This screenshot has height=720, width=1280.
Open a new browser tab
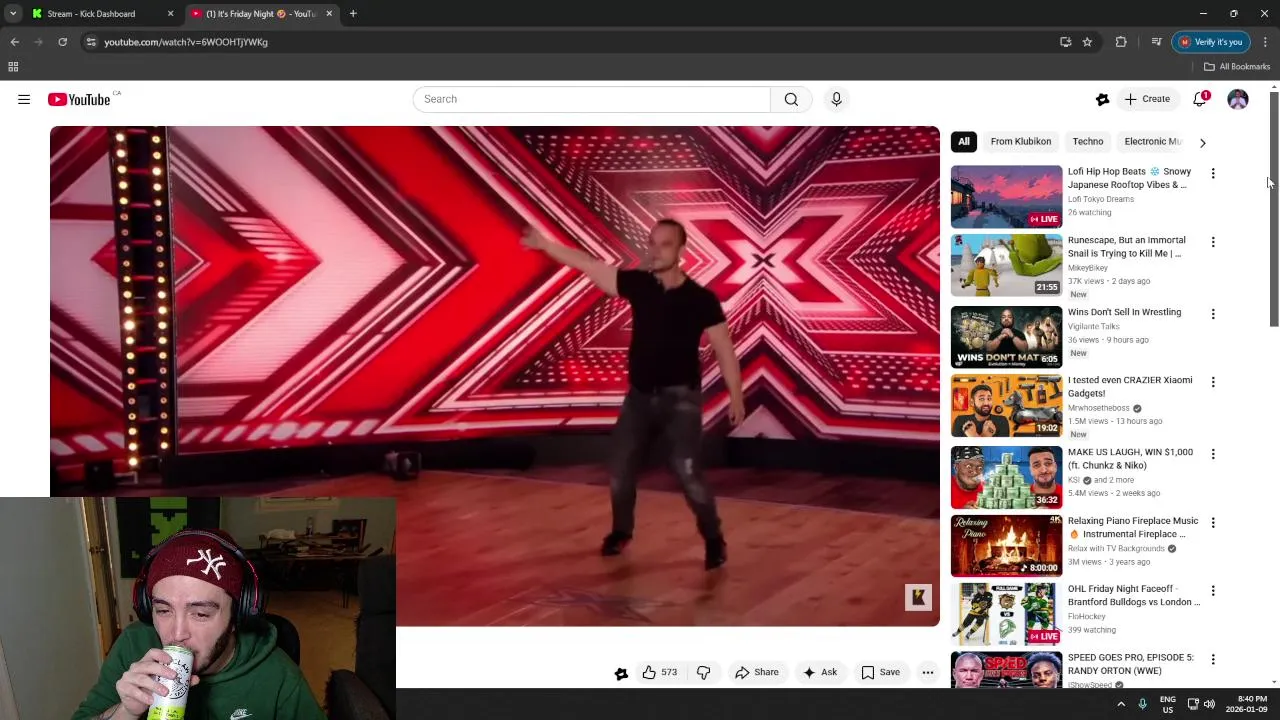pos(353,14)
